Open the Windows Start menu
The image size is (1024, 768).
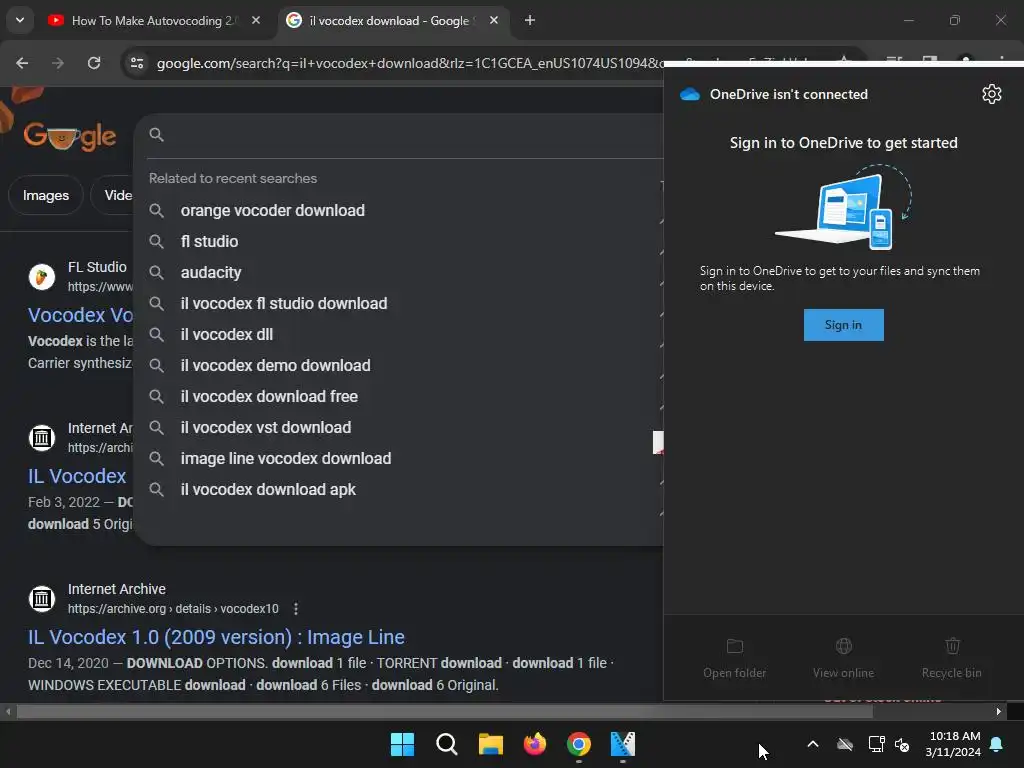(x=402, y=744)
